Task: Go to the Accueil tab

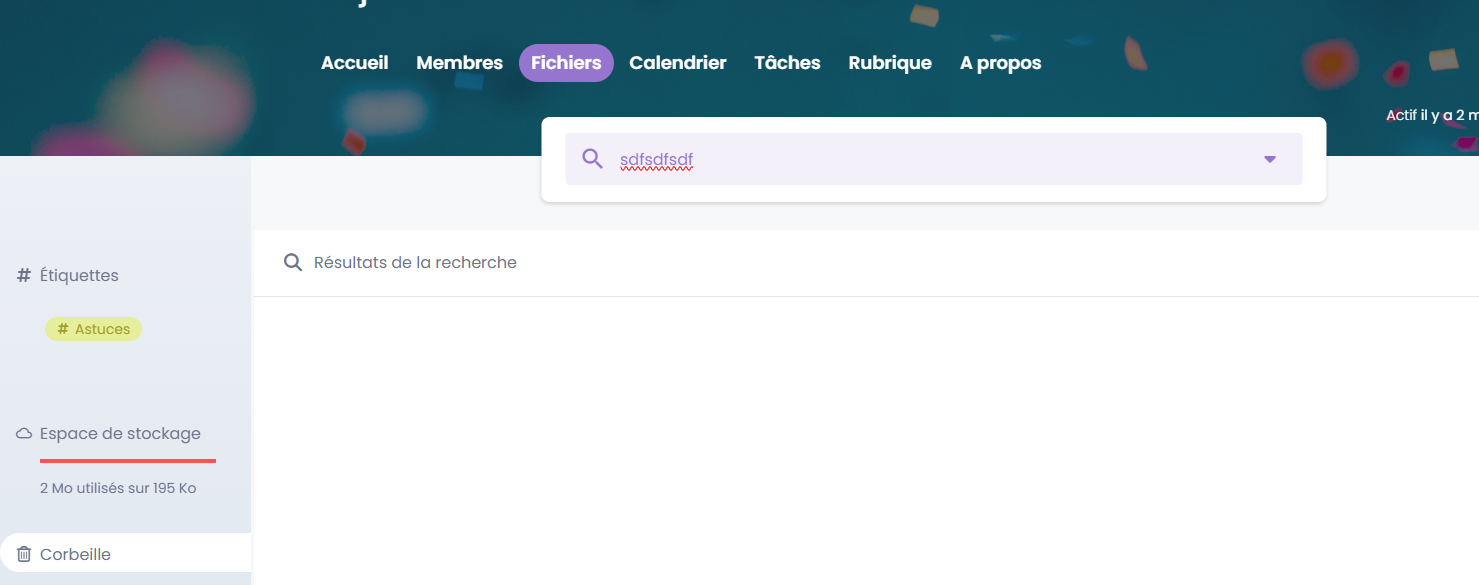Action: [x=354, y=63]
